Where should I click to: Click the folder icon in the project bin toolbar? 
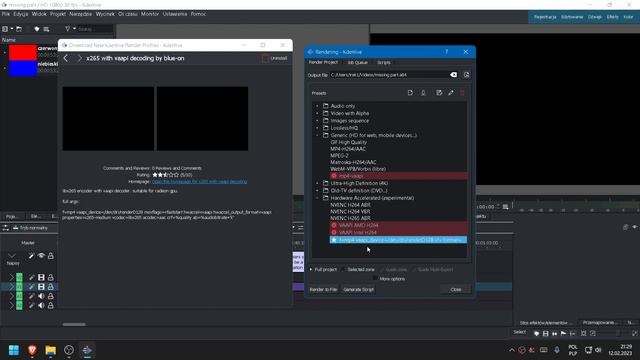tap(19, 29)
